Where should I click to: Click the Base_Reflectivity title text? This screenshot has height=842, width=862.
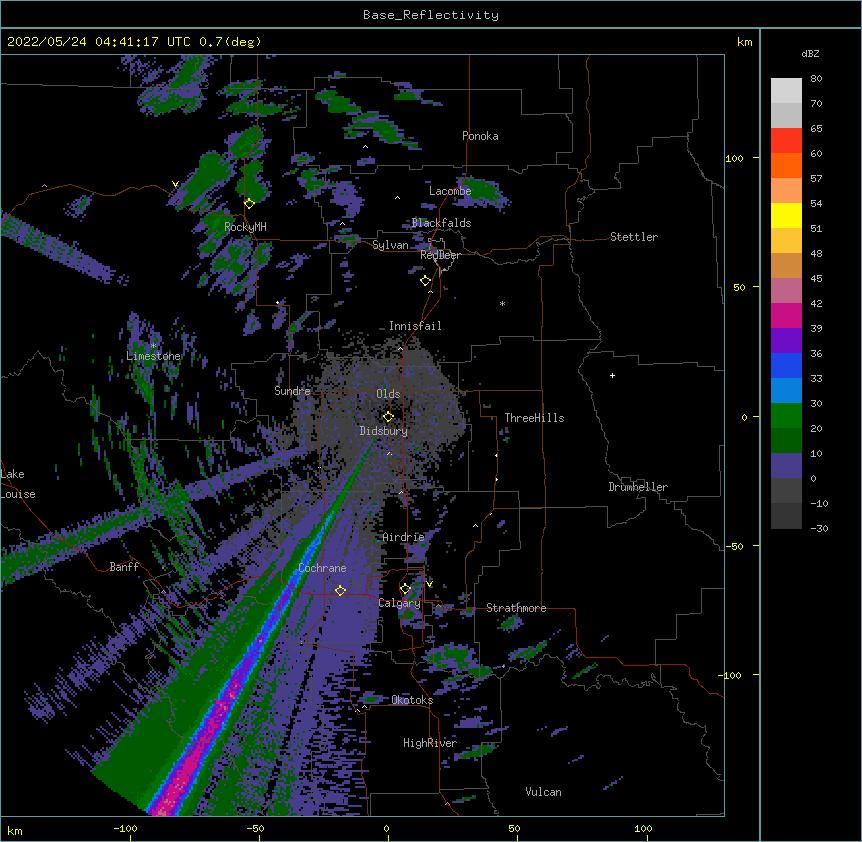click(431, 15)
